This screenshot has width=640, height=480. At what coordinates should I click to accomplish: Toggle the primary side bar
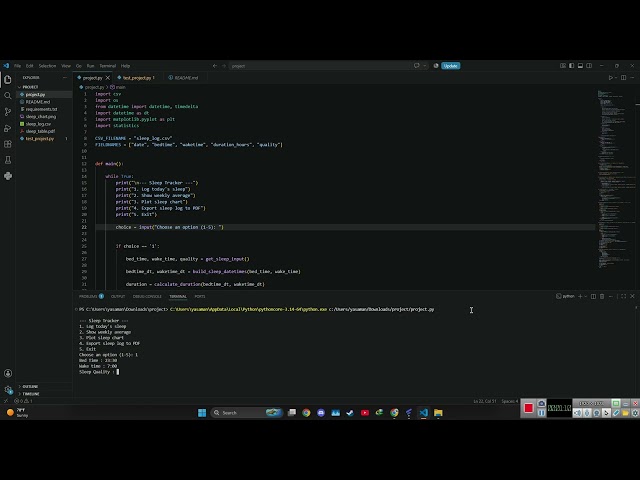pos(571,66)
